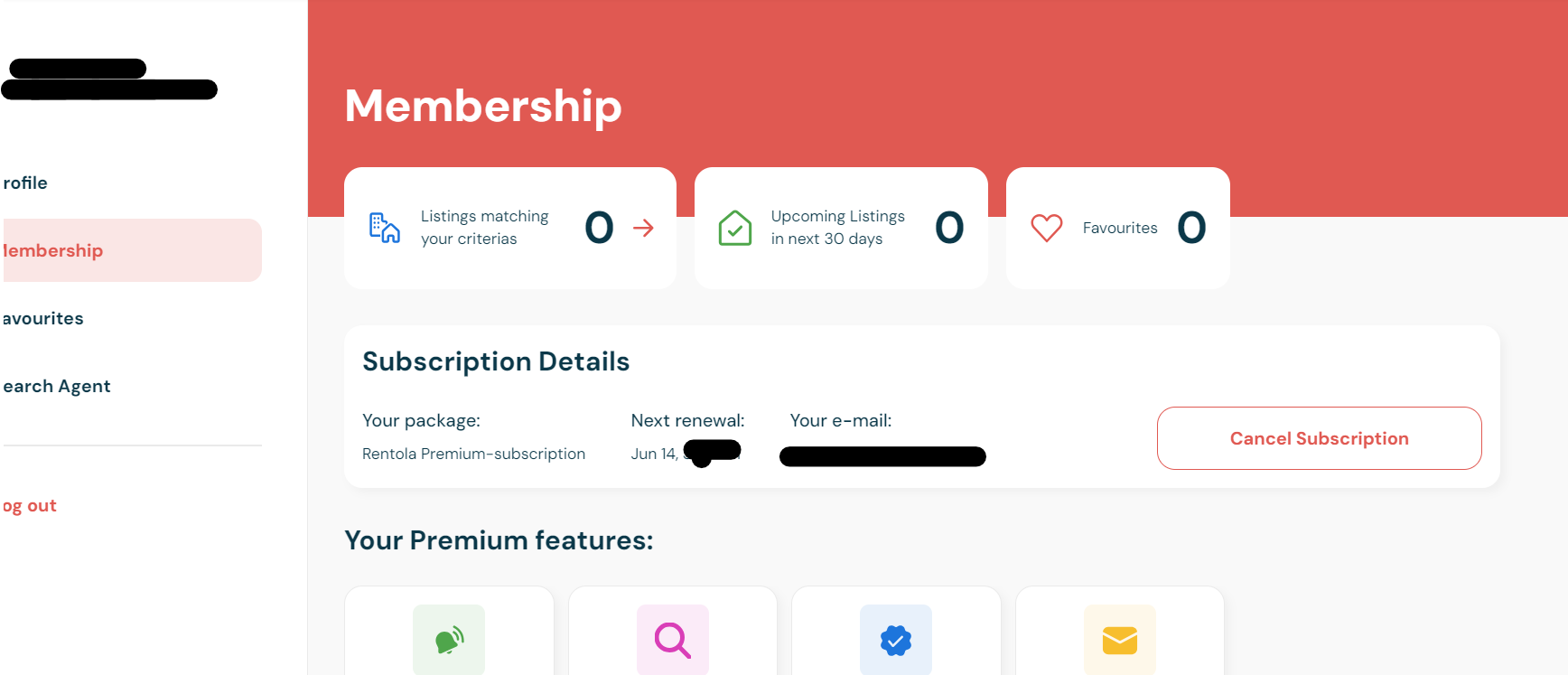Screen dimensions: 1568x675
Task: Select the yellow envelope feature icon
Action: coord(1120,640)
